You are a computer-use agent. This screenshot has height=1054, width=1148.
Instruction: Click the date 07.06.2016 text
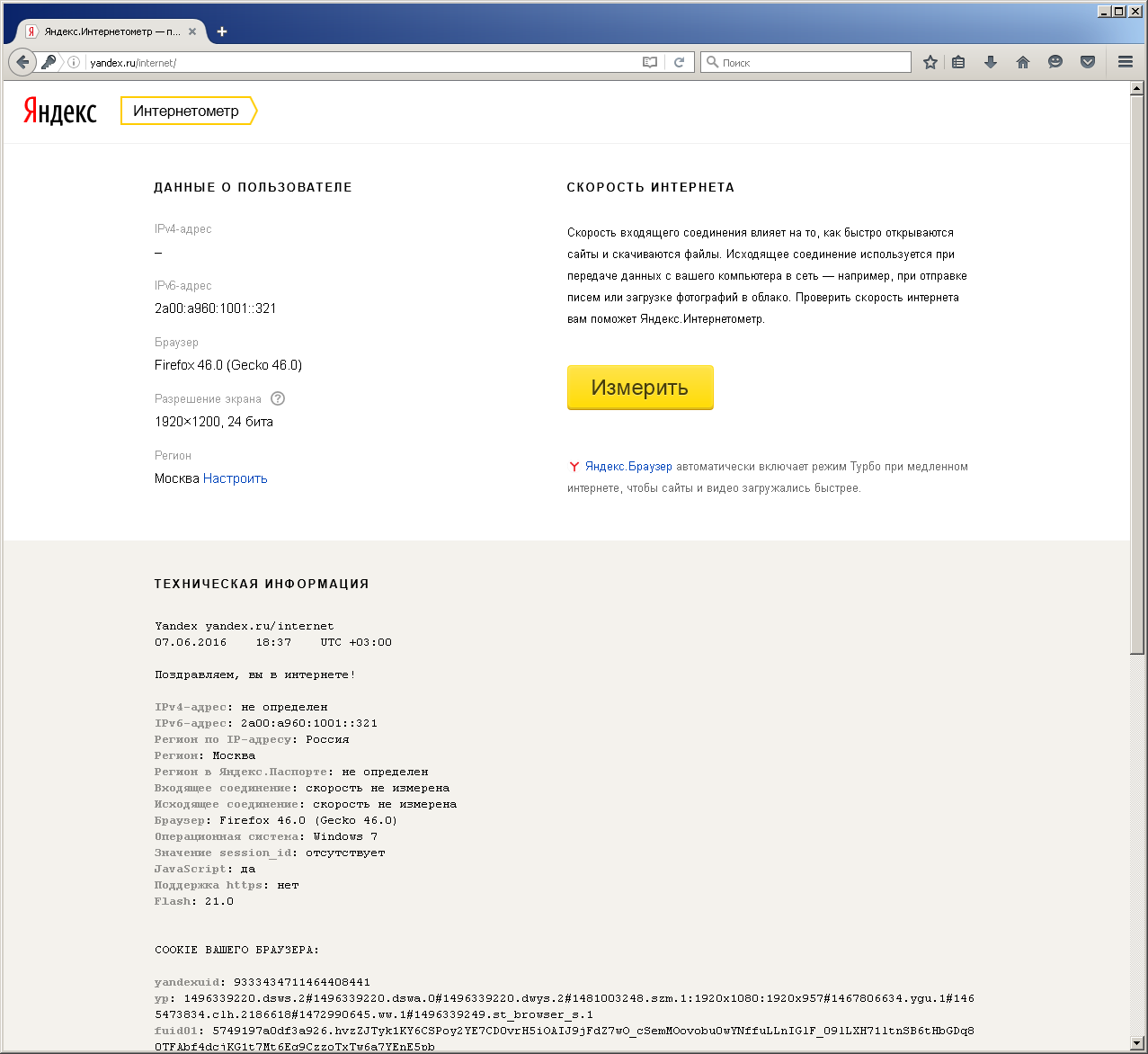click(191, 642)
